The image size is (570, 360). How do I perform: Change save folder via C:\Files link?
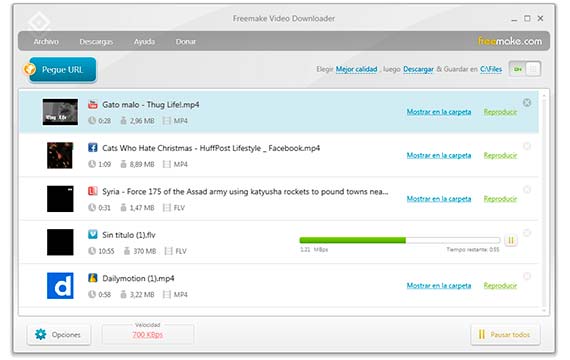491,69
